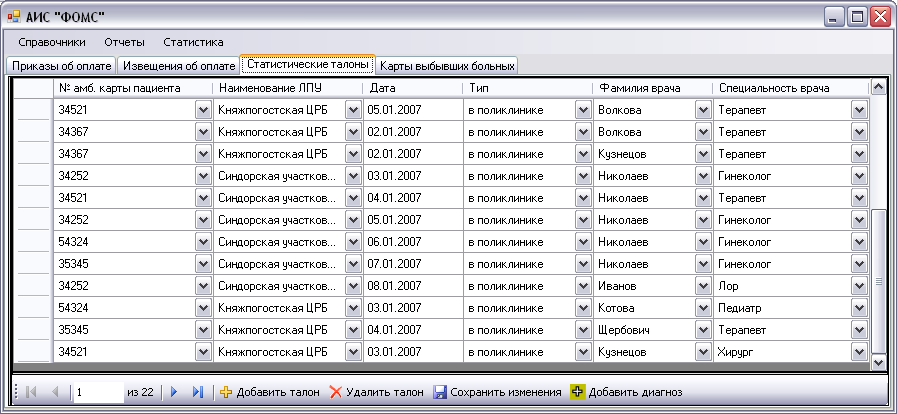Open the Справочники menu
897x414 pixels.
click(x=52, y=42)
